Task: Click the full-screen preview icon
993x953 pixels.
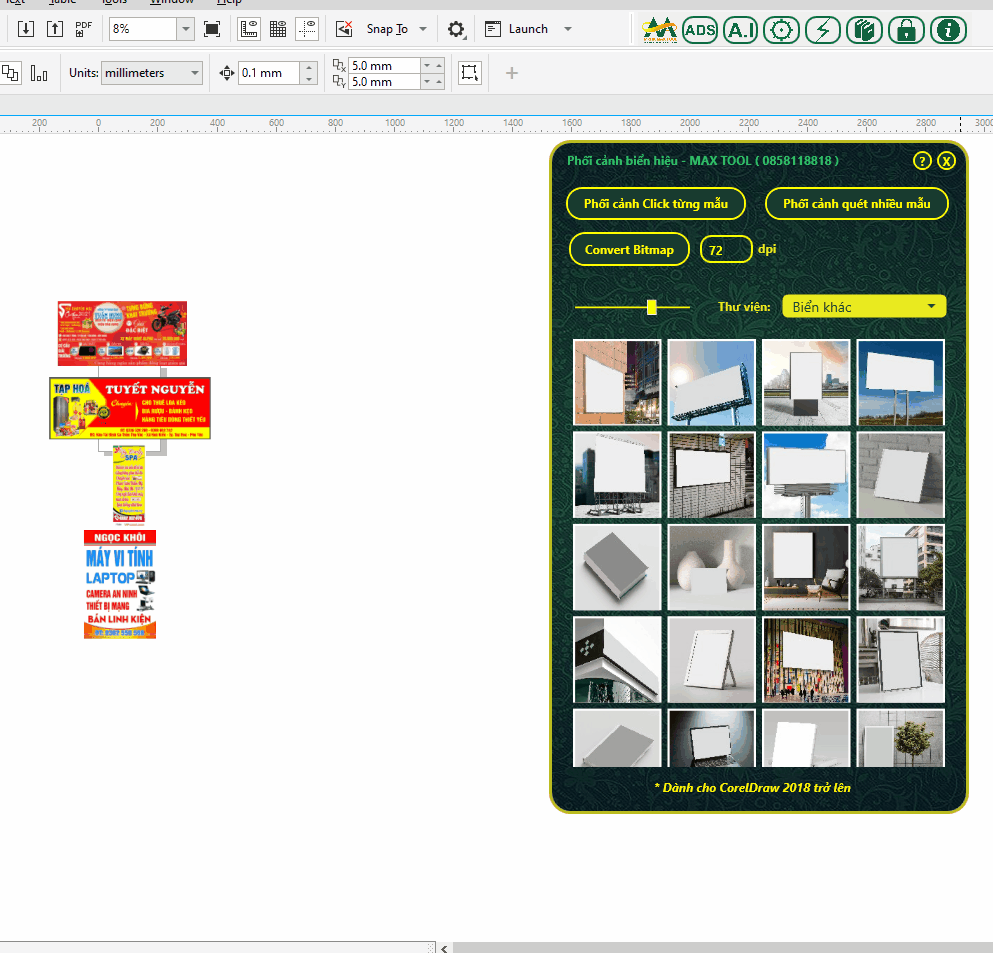Action: 212,29
